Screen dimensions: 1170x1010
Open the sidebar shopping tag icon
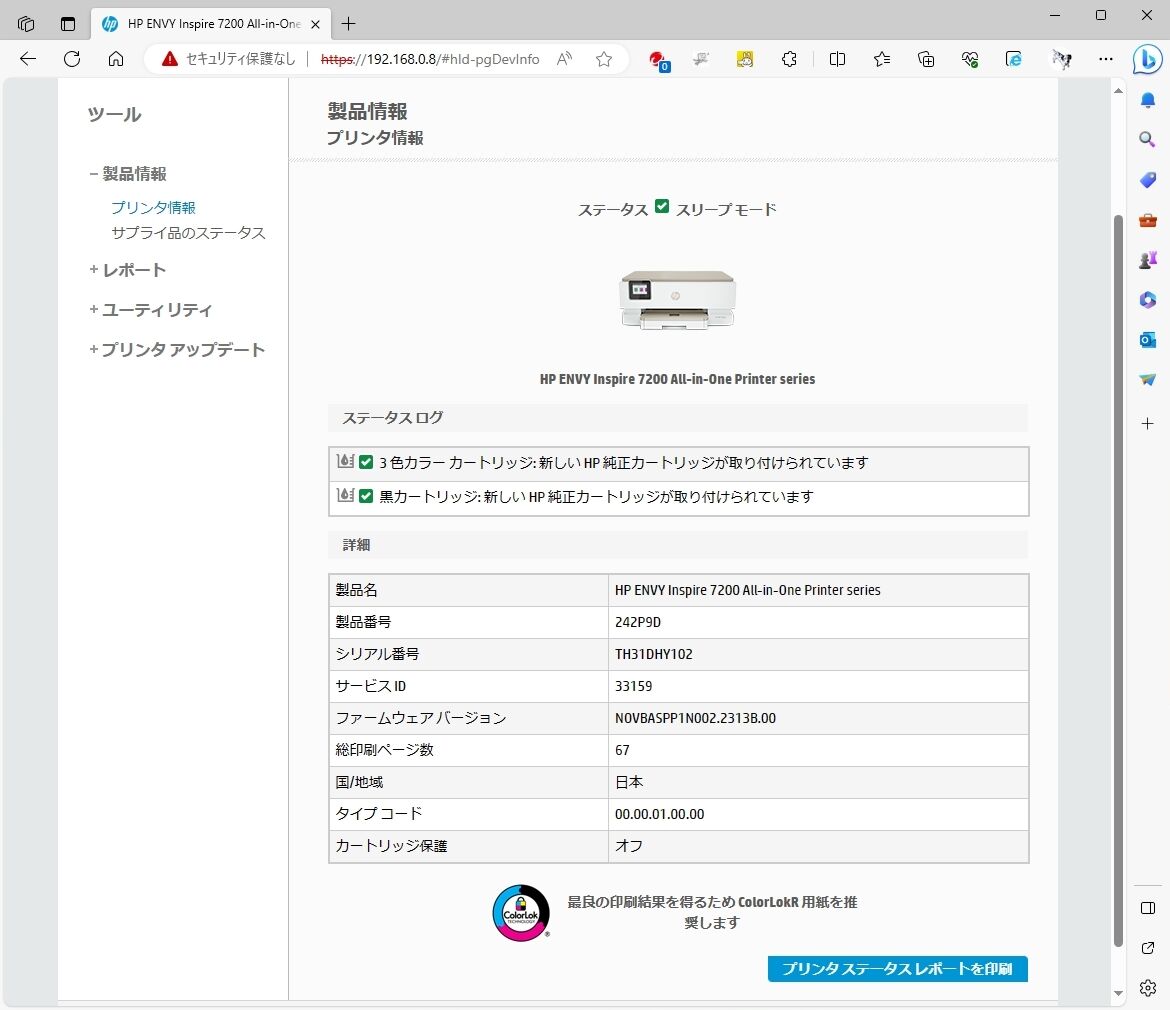point(1148,180)
